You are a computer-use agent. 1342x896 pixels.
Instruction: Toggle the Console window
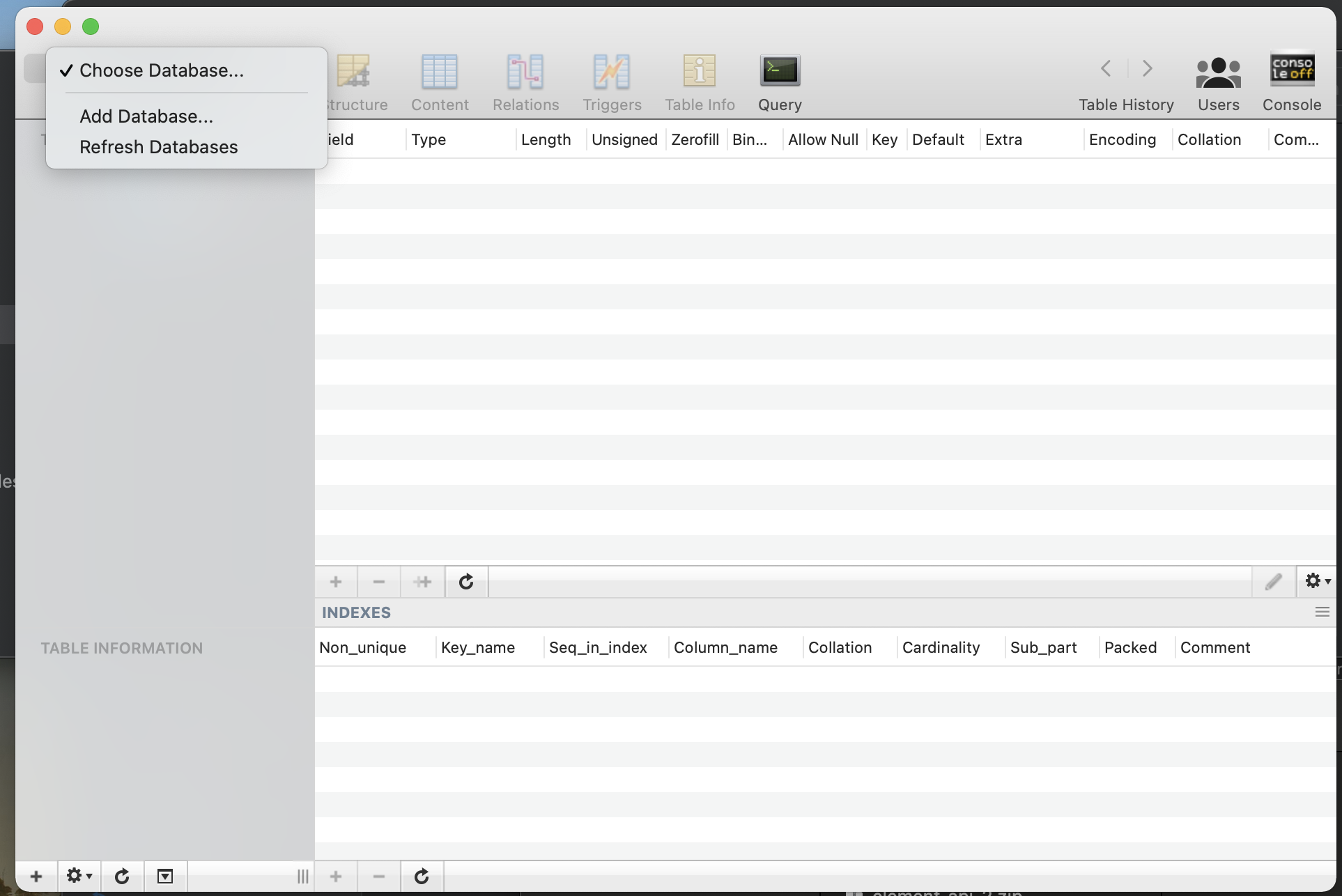click(x=1291, y=82)
